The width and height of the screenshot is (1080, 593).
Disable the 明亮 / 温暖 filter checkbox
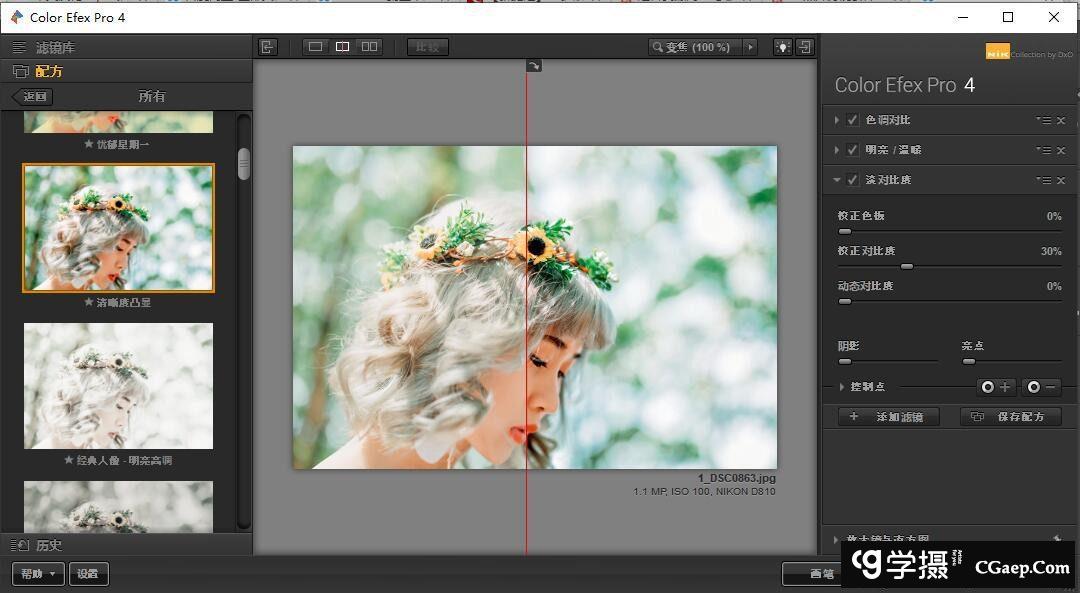click(853, 150)
